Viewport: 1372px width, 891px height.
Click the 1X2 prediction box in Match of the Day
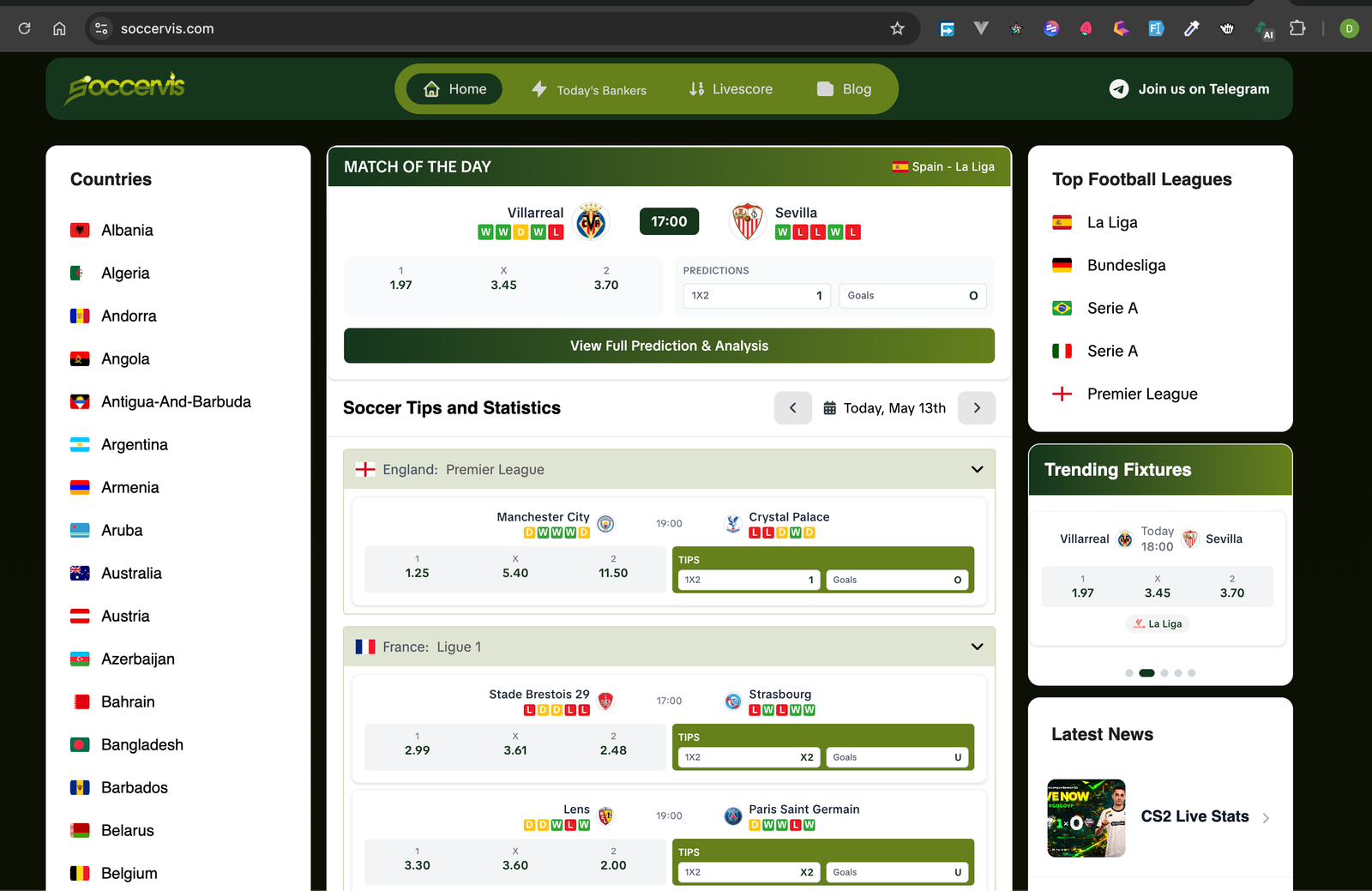click(x=756, y=295)
